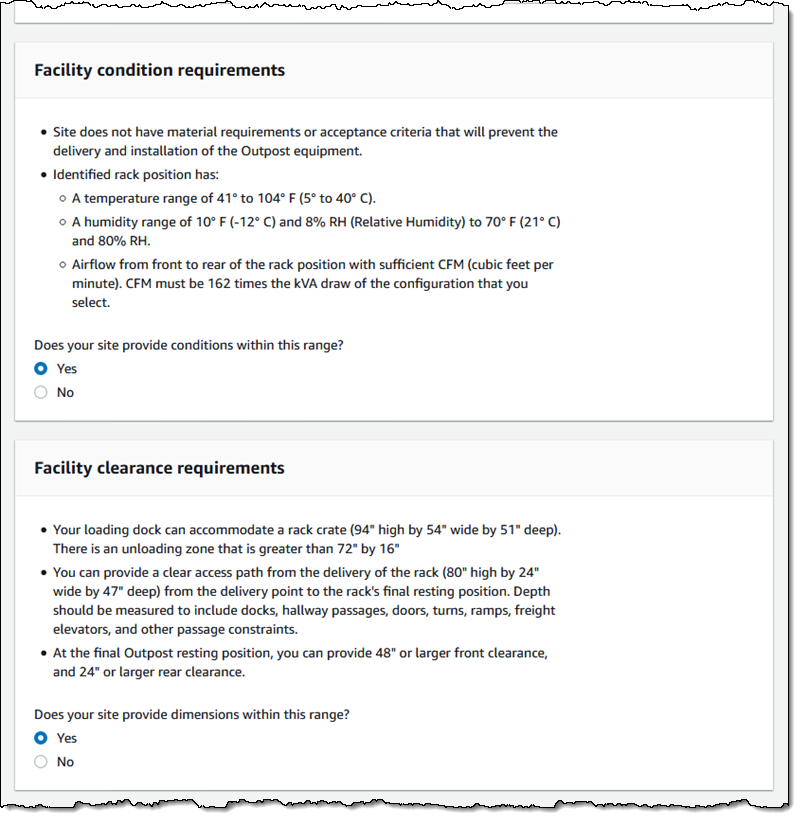
Task: Click the 'No' label text under conditions question
Action: tap(65, 393)
